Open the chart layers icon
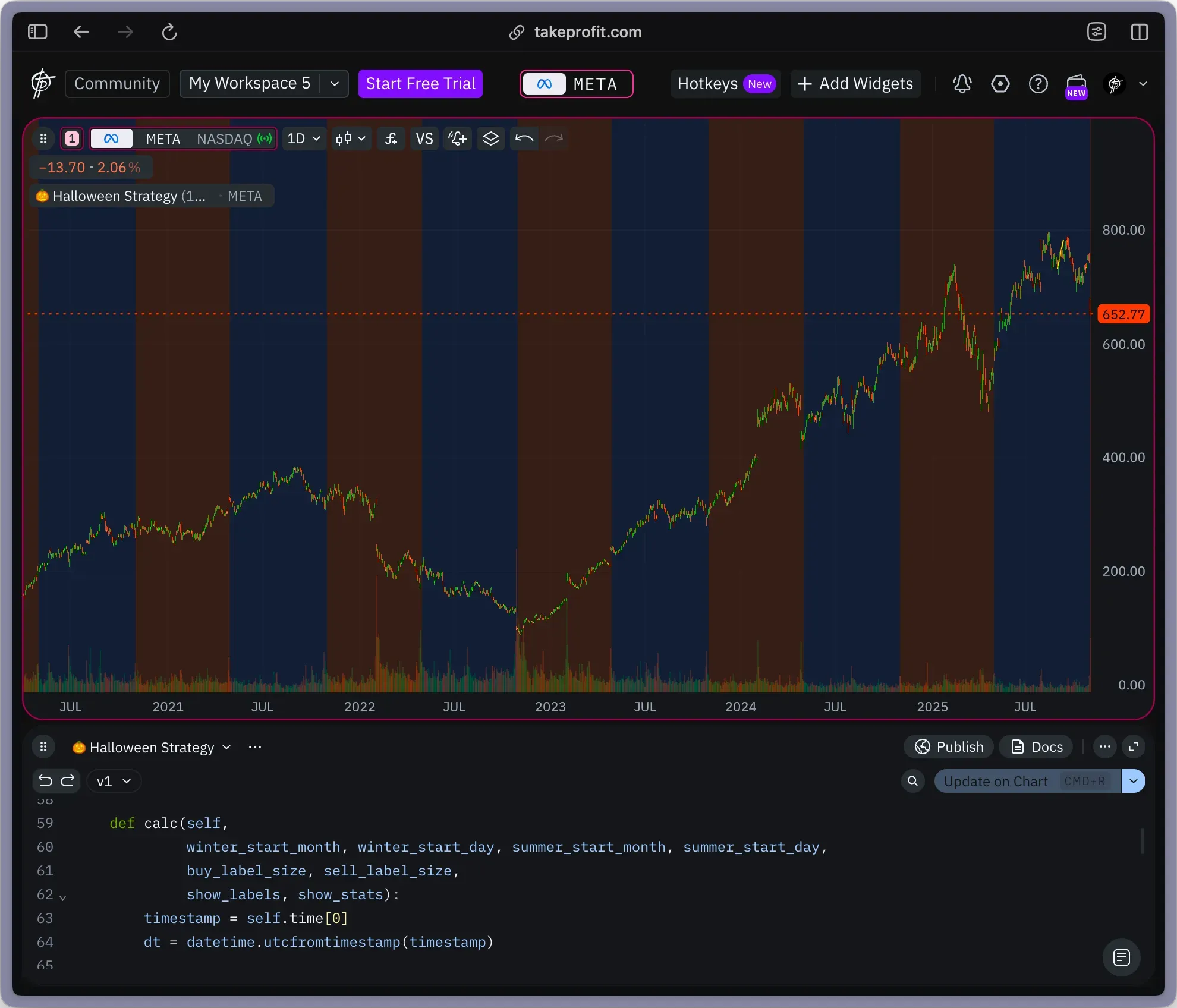The height and width of the screenshot is (1008, 1177). click(x=491, y=138)
